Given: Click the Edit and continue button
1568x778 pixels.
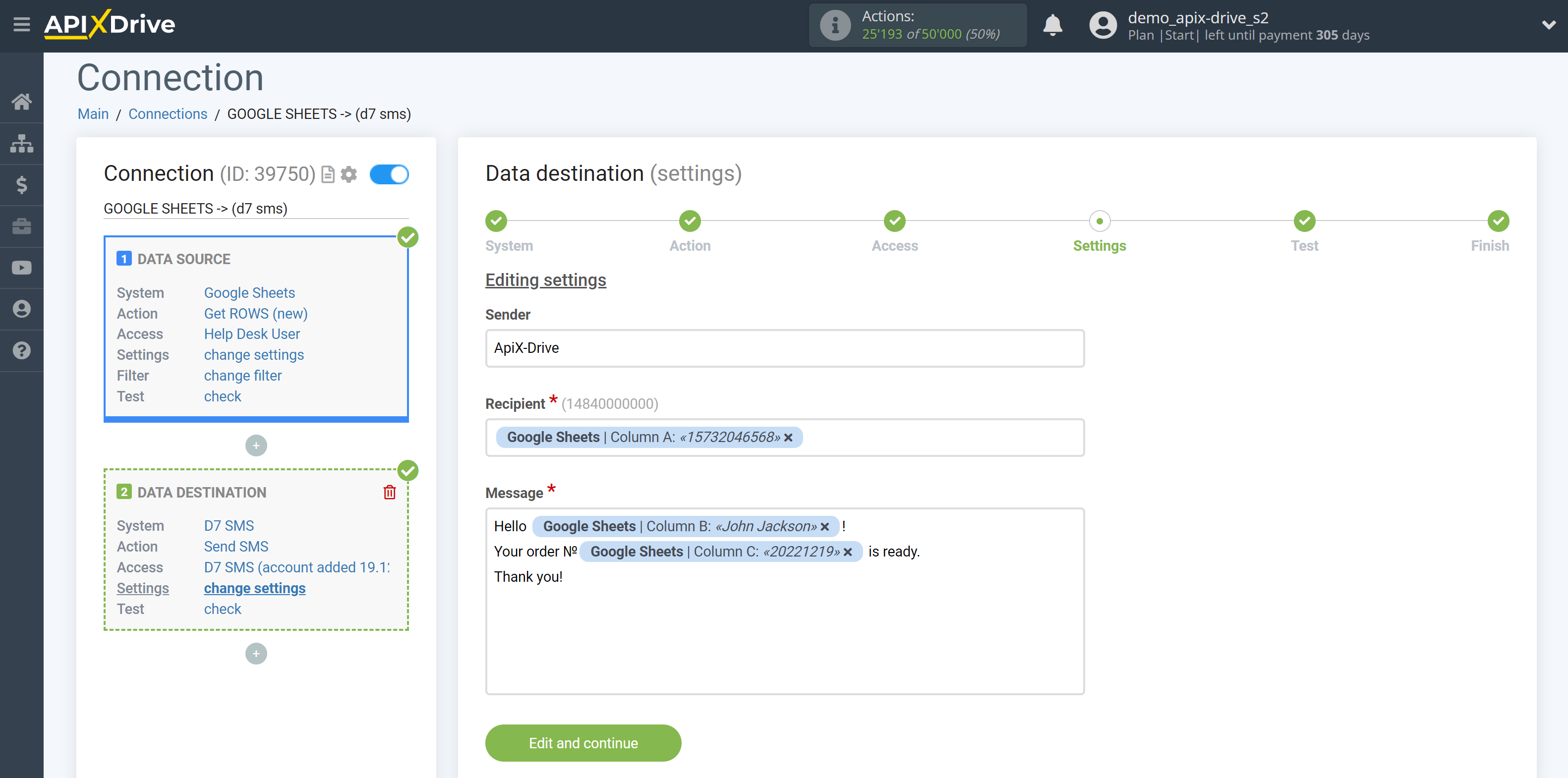Looking at the screenshot, I should [x=583, y=743].
